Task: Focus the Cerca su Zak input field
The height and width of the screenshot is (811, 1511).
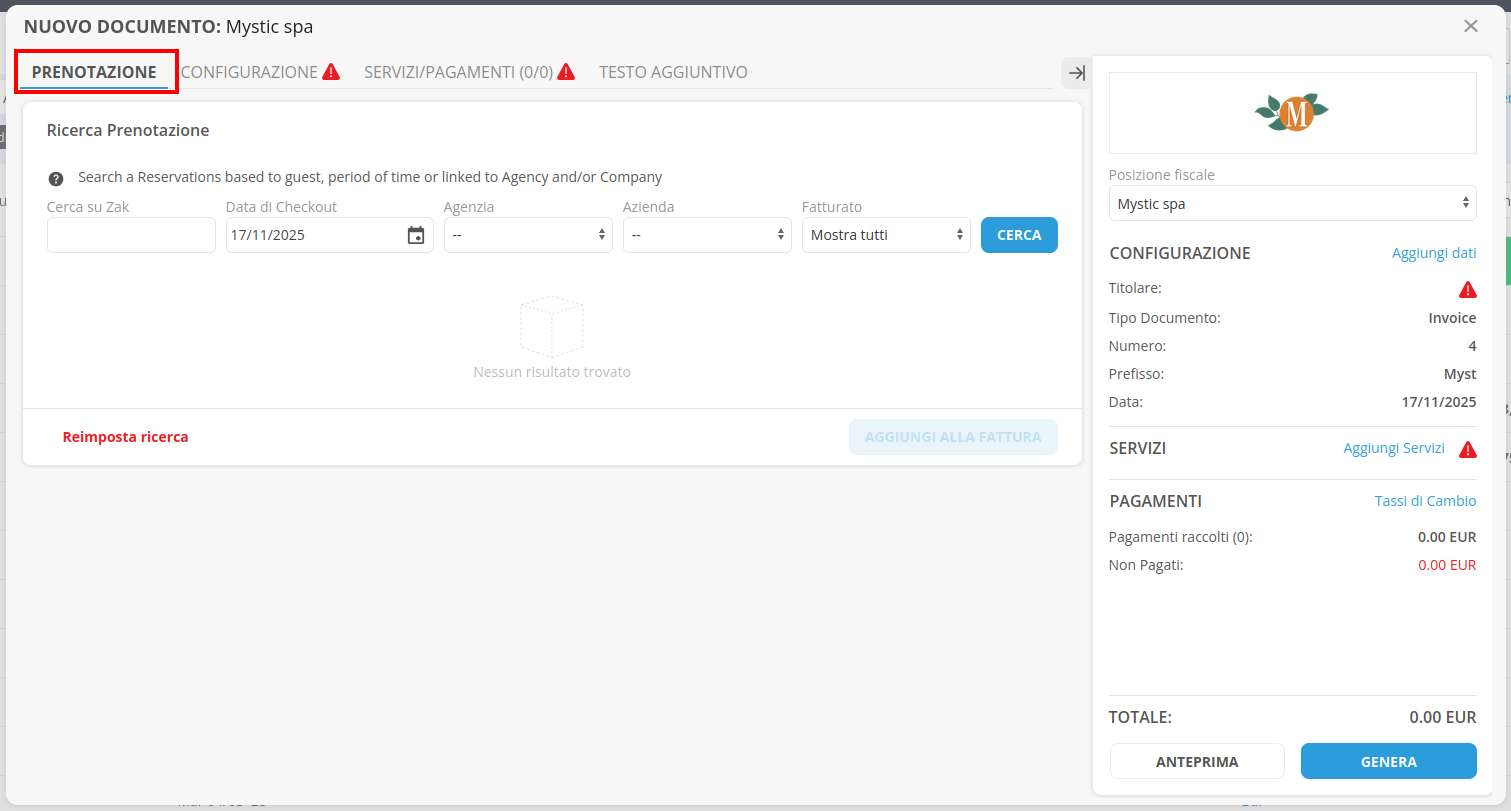Action: click(x=131, y=235)
